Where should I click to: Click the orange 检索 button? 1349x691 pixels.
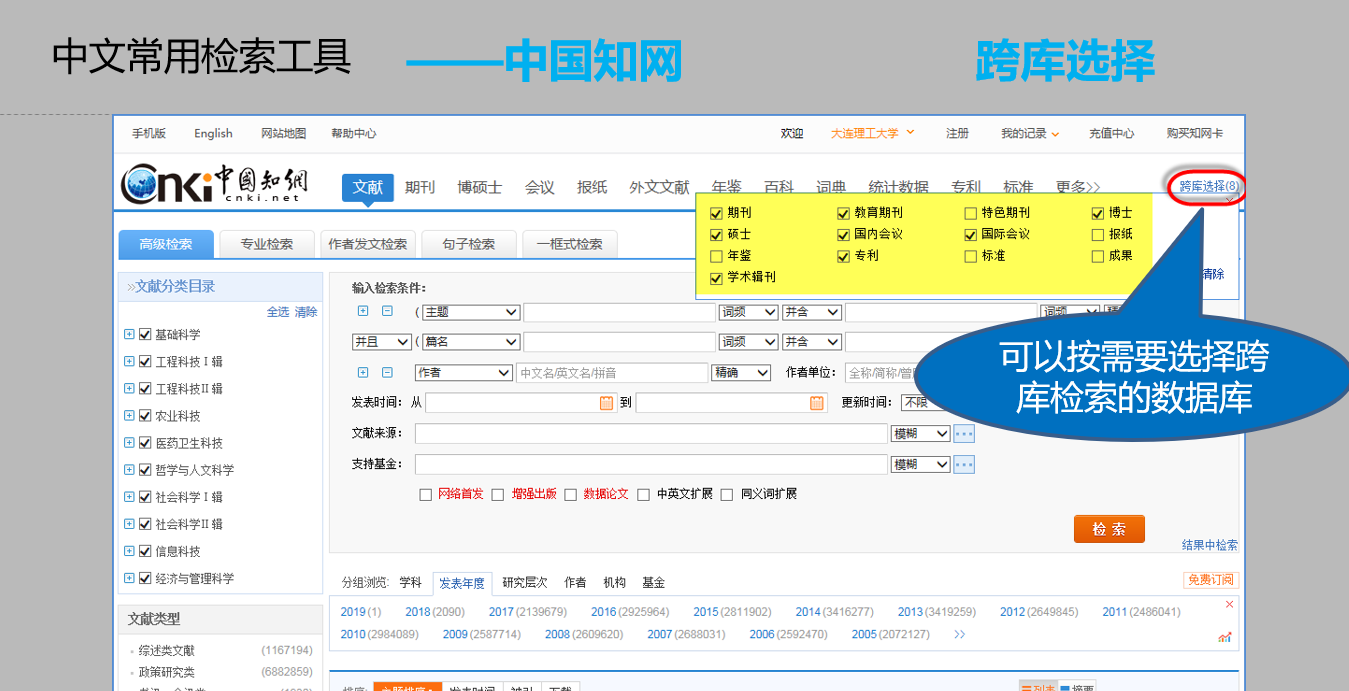tap(1109, 529)
